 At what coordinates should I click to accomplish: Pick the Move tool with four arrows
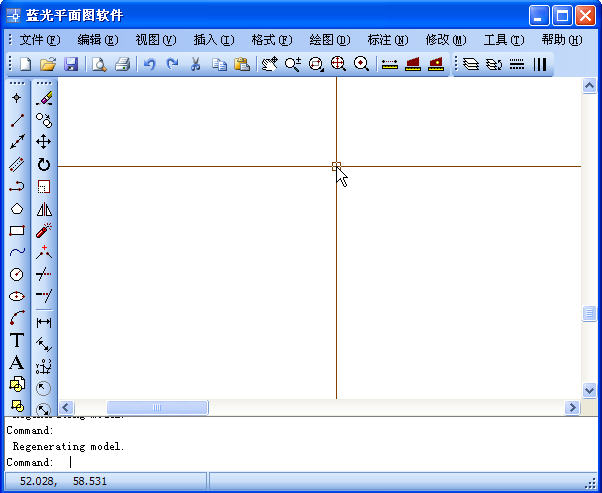pos(44,142)
